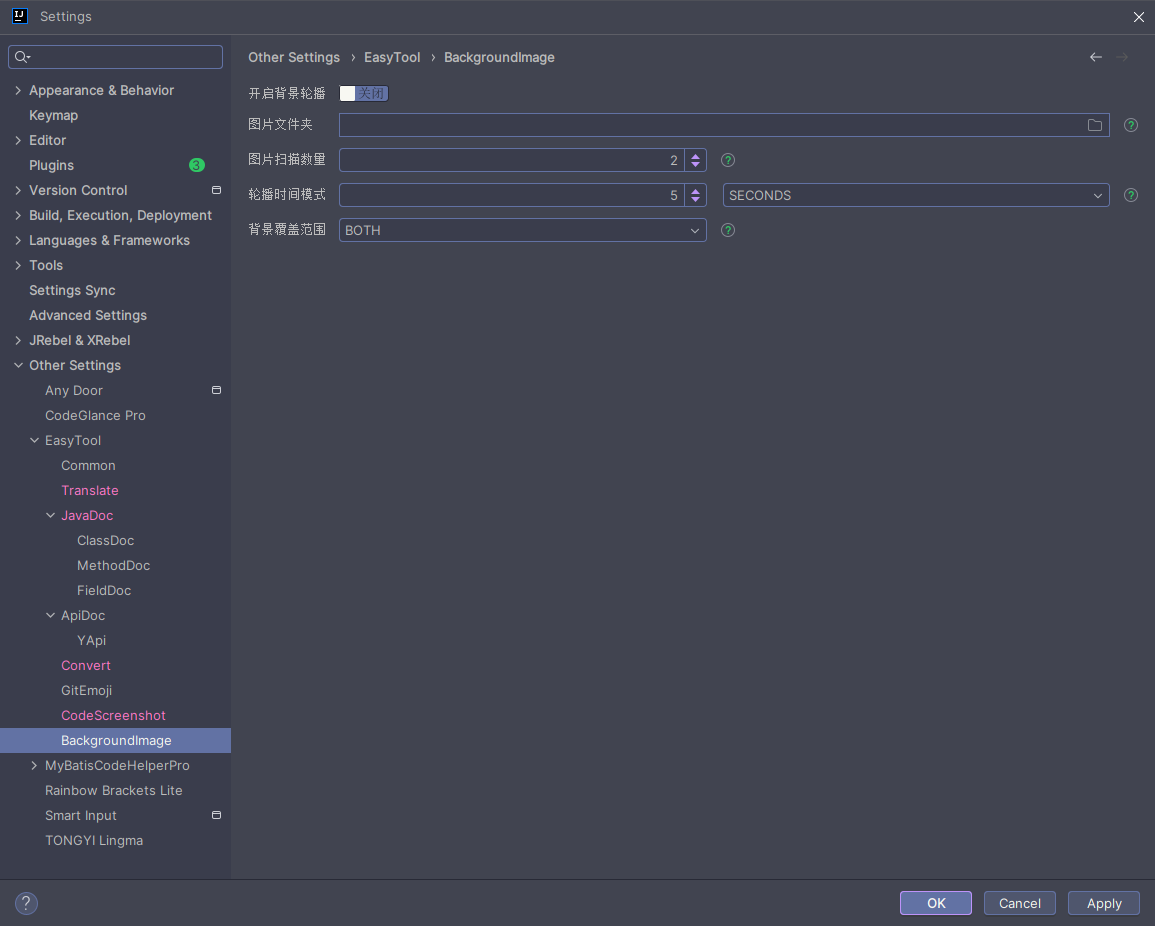The width and height of the screenshot is (1155, 926).
Task: Decrease 图片扫描数量 value with down arrow
Action: point(695,165)
